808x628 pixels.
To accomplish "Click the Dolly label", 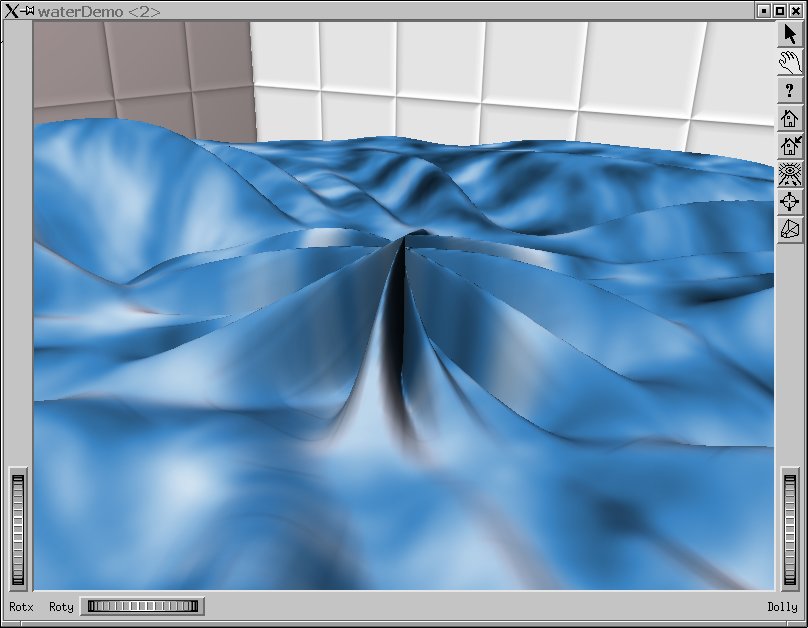I will [782, 607].
